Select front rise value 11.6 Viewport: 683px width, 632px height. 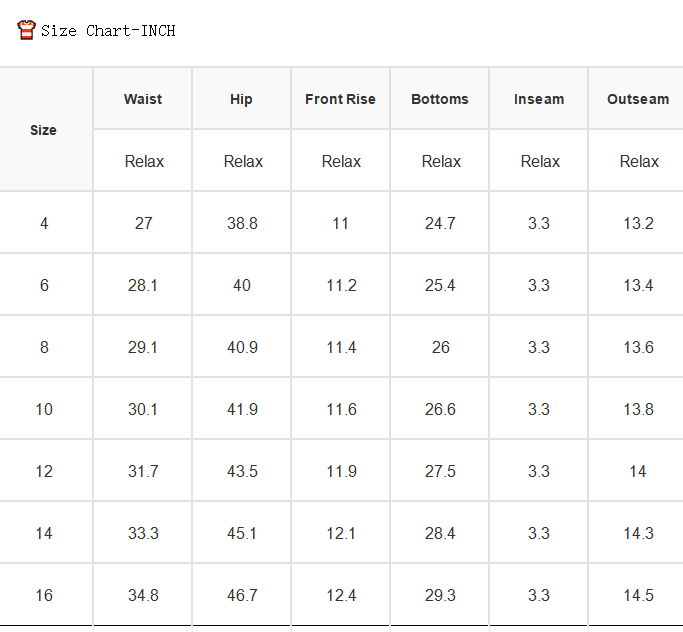tap(342, 409)
